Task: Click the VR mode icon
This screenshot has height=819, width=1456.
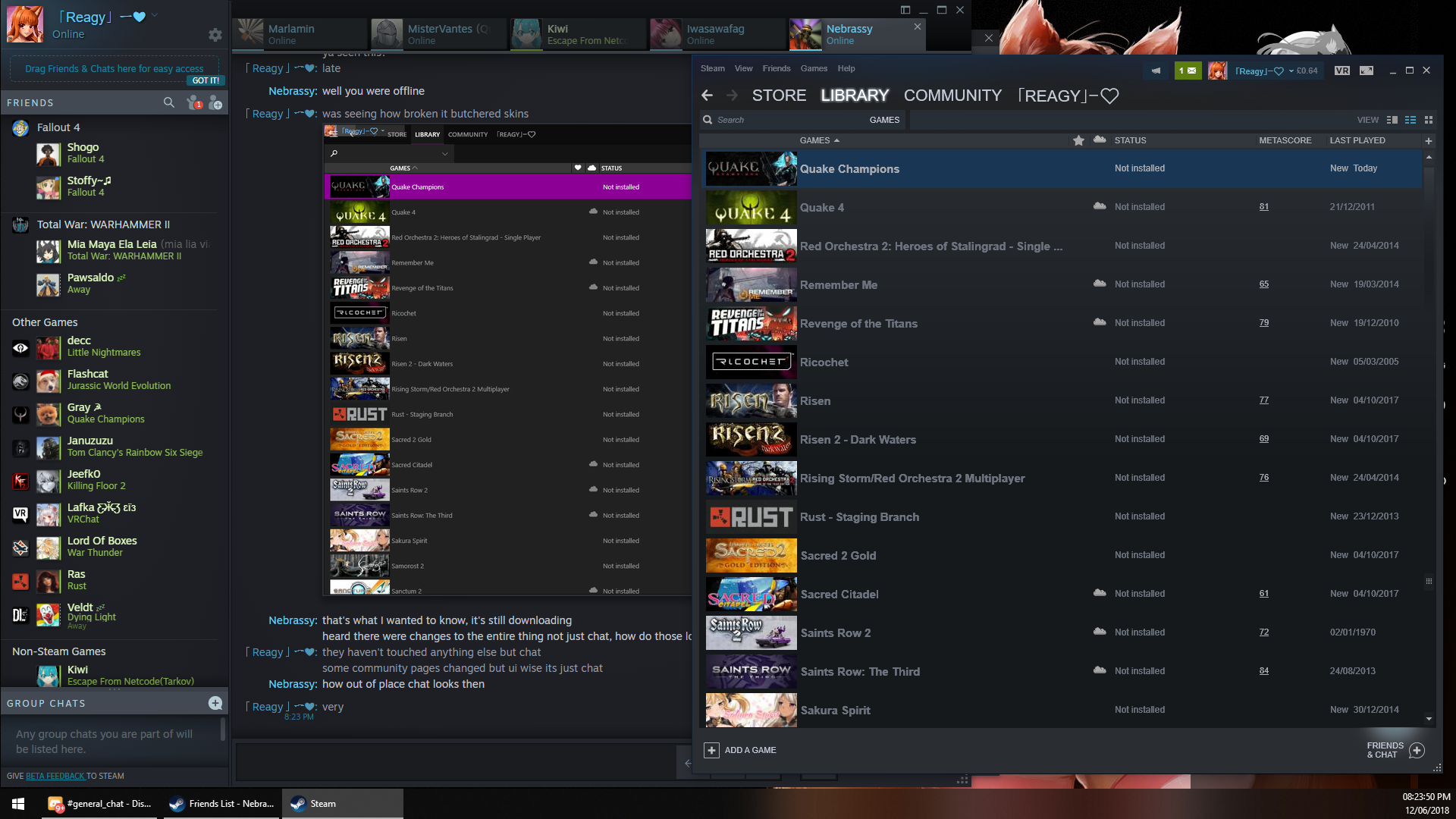Action: [x=1342, y=71]
